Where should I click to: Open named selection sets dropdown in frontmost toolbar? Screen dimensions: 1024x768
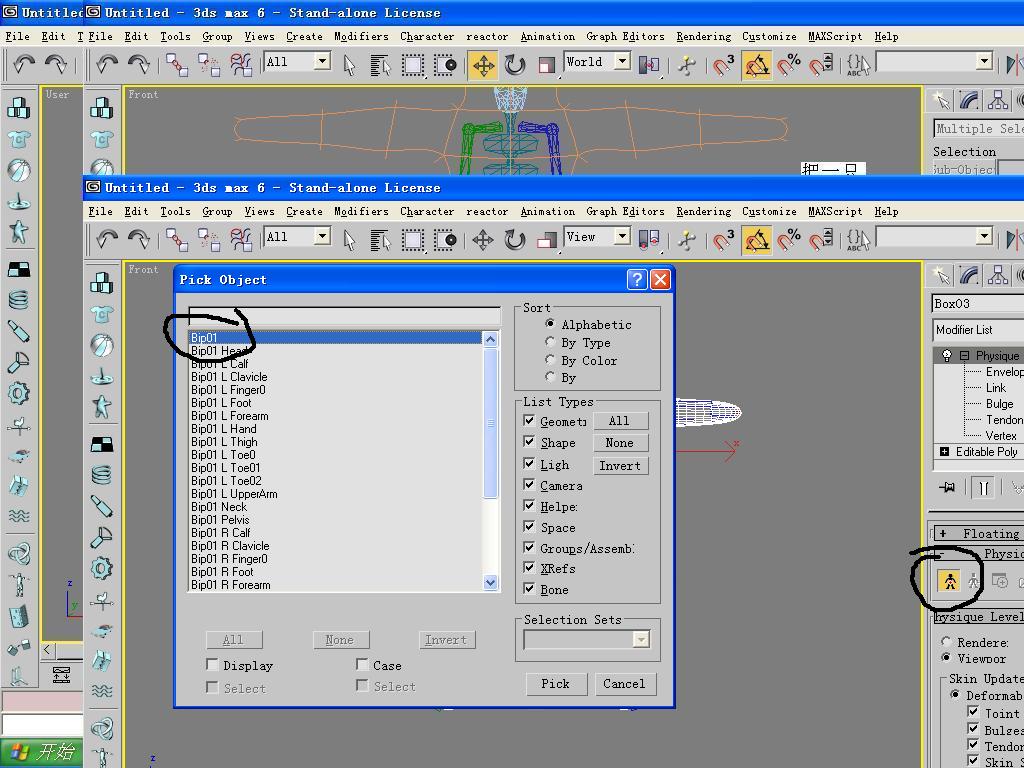pyautogui.click(x=984, y=236)
